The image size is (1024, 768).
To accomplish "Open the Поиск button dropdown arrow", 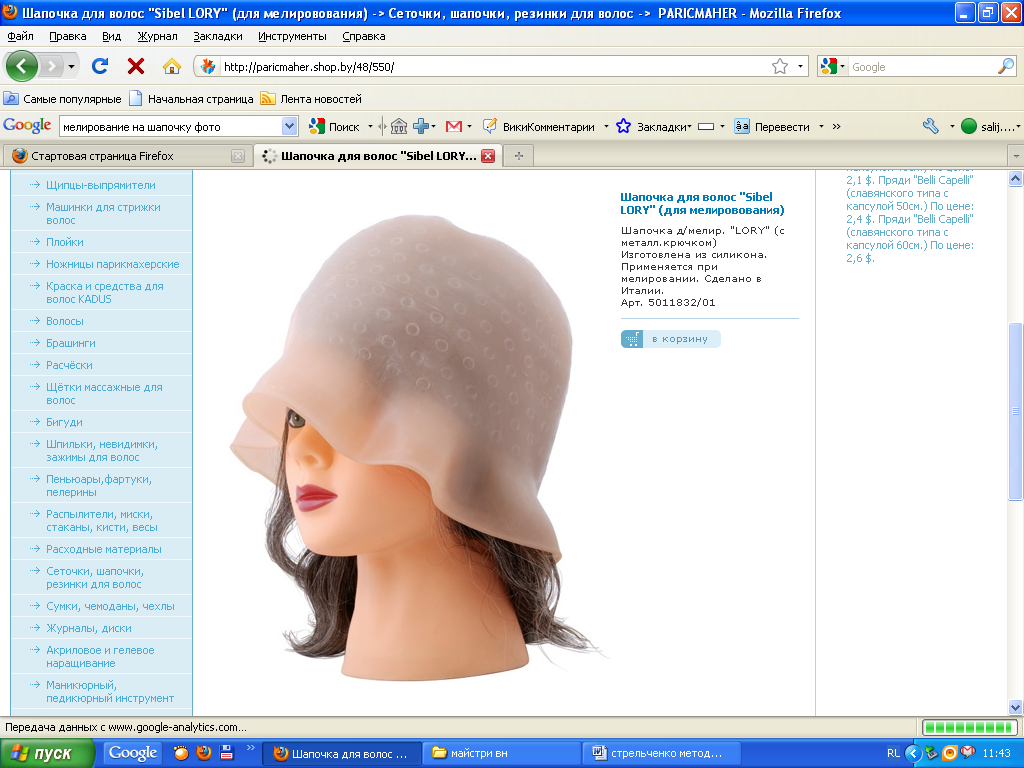I will 370,127.
